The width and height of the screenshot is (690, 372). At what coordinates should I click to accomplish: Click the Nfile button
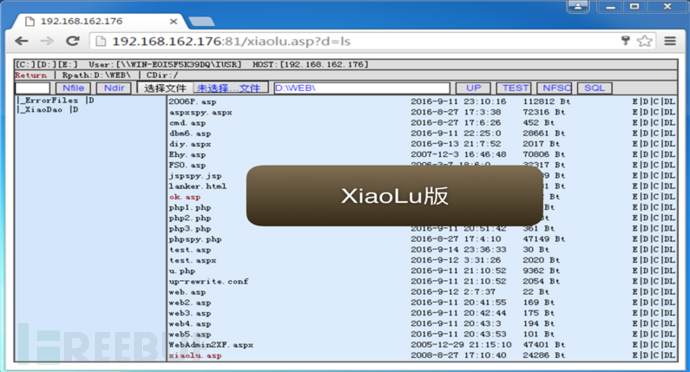pos(73,88)
